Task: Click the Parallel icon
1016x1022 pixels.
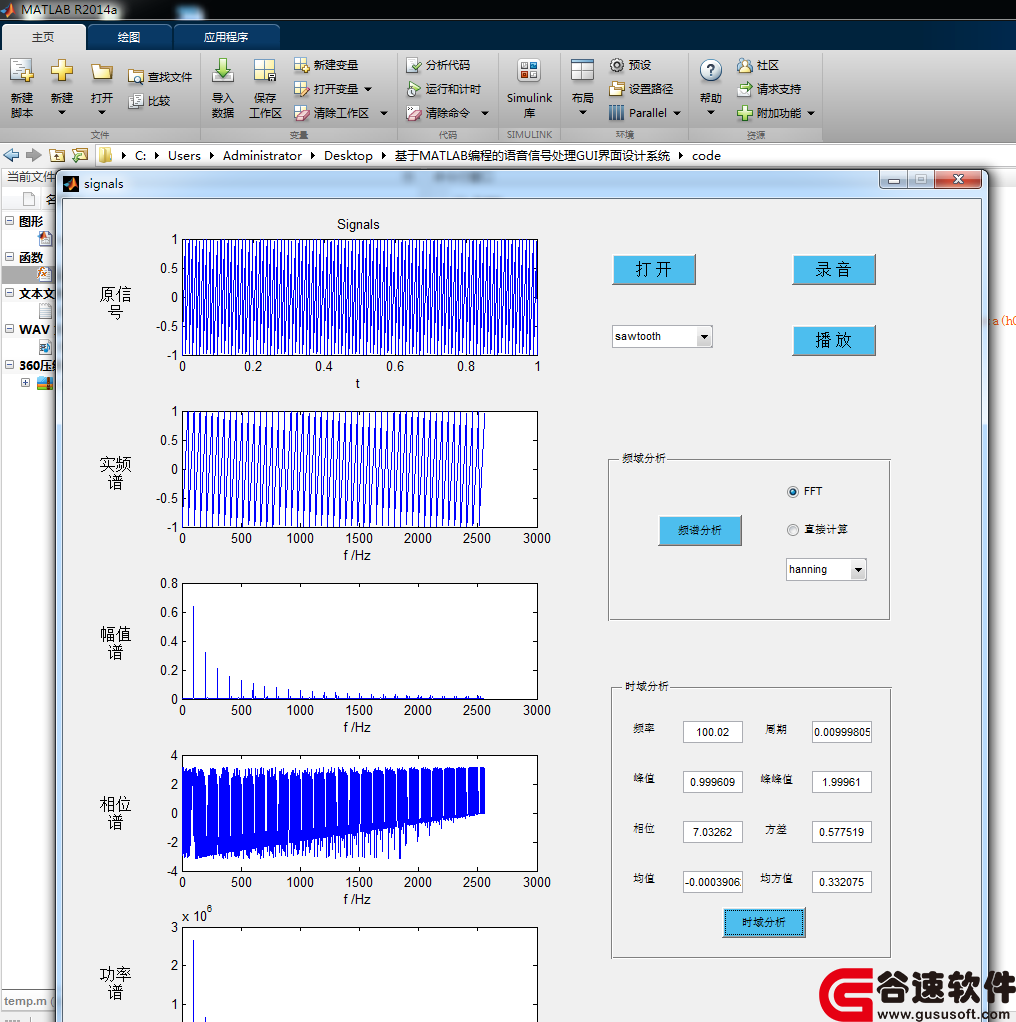Action: click(x=617, y=113)
